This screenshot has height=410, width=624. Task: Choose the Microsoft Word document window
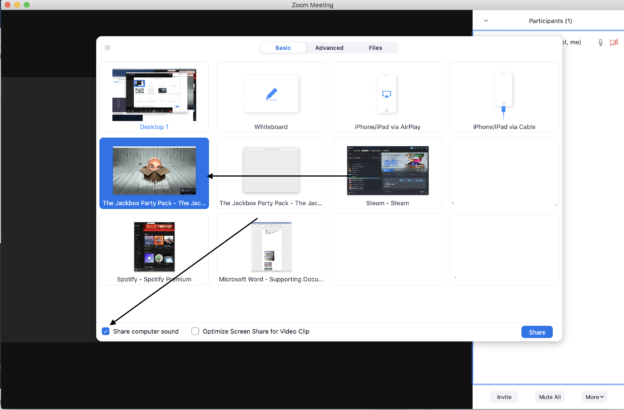coord(271,250)
